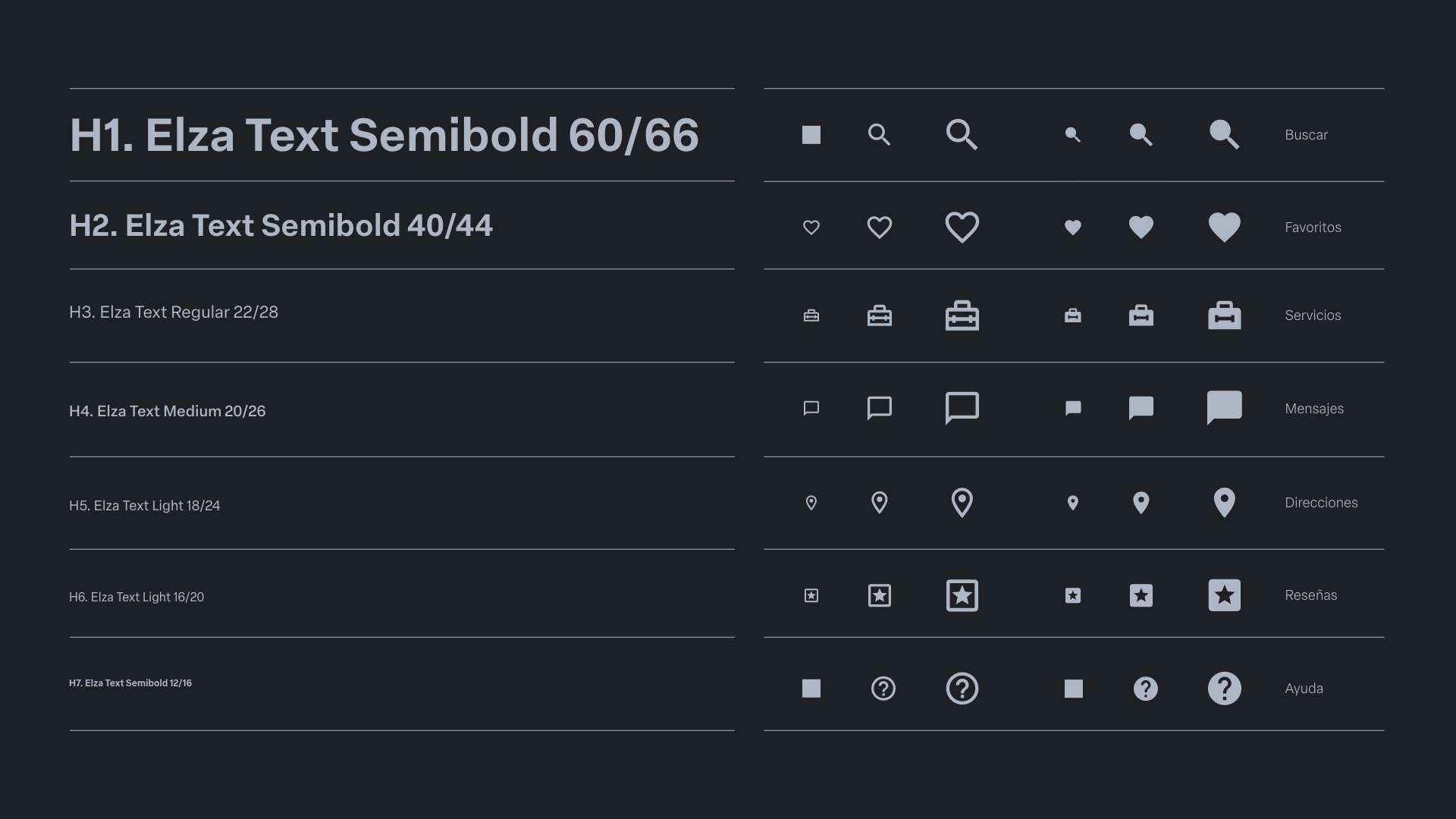Click the largest filled star Reseñas icon
The image size is (1456, 819).
[x=1224, y=595]
